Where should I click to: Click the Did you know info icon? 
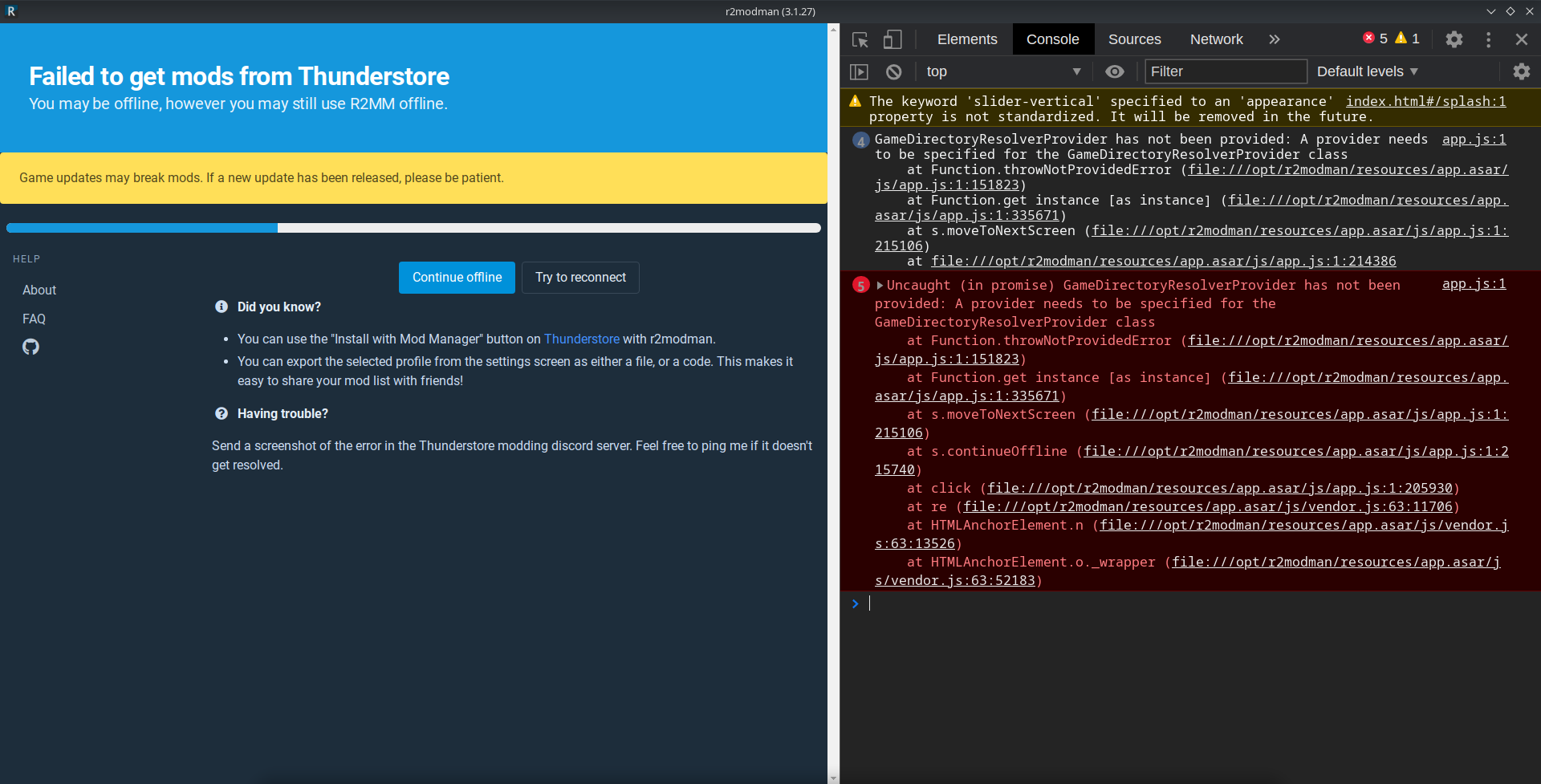click(222, 307)
